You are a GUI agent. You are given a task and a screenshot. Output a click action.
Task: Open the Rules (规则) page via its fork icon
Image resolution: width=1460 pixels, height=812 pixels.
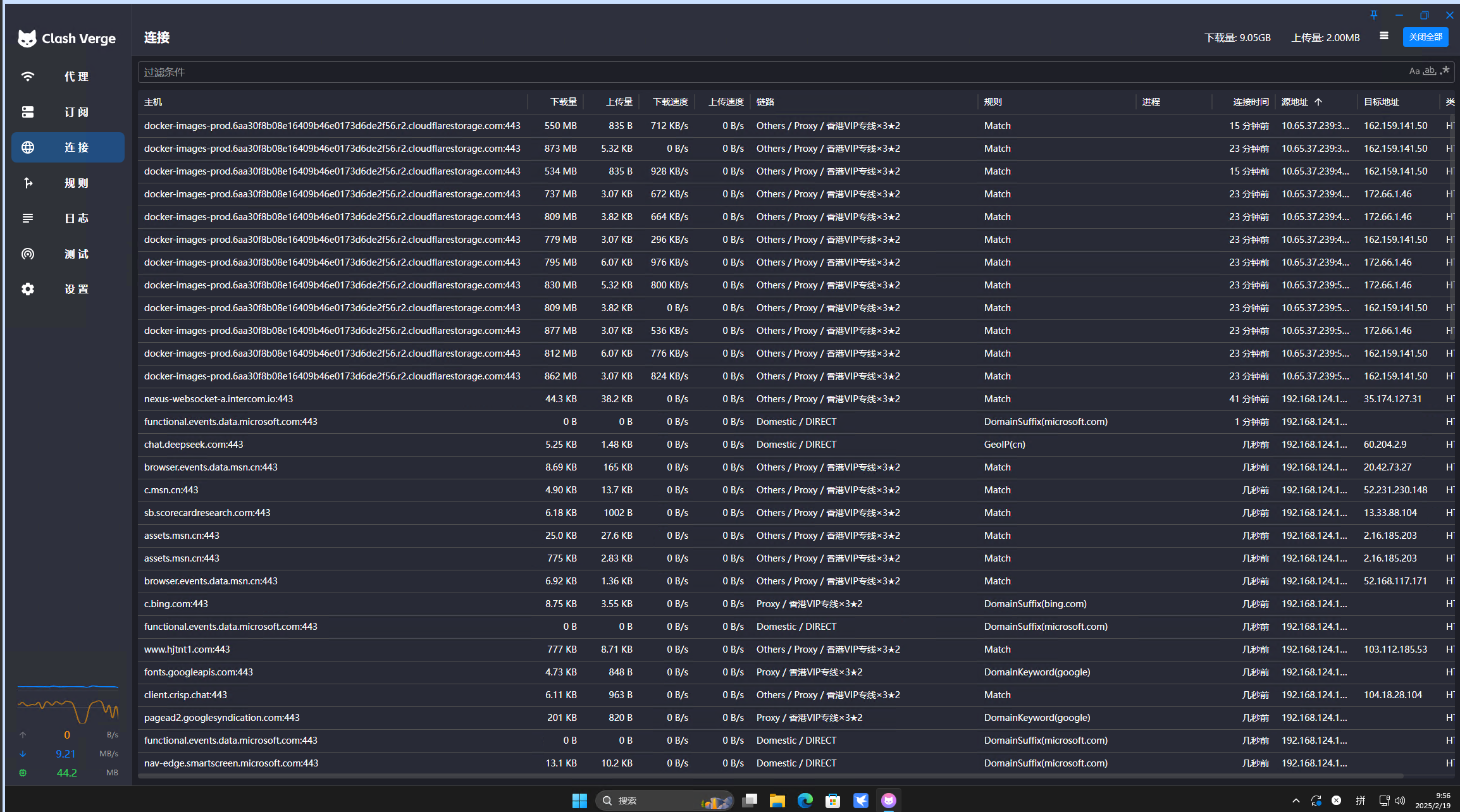[28, 183]
